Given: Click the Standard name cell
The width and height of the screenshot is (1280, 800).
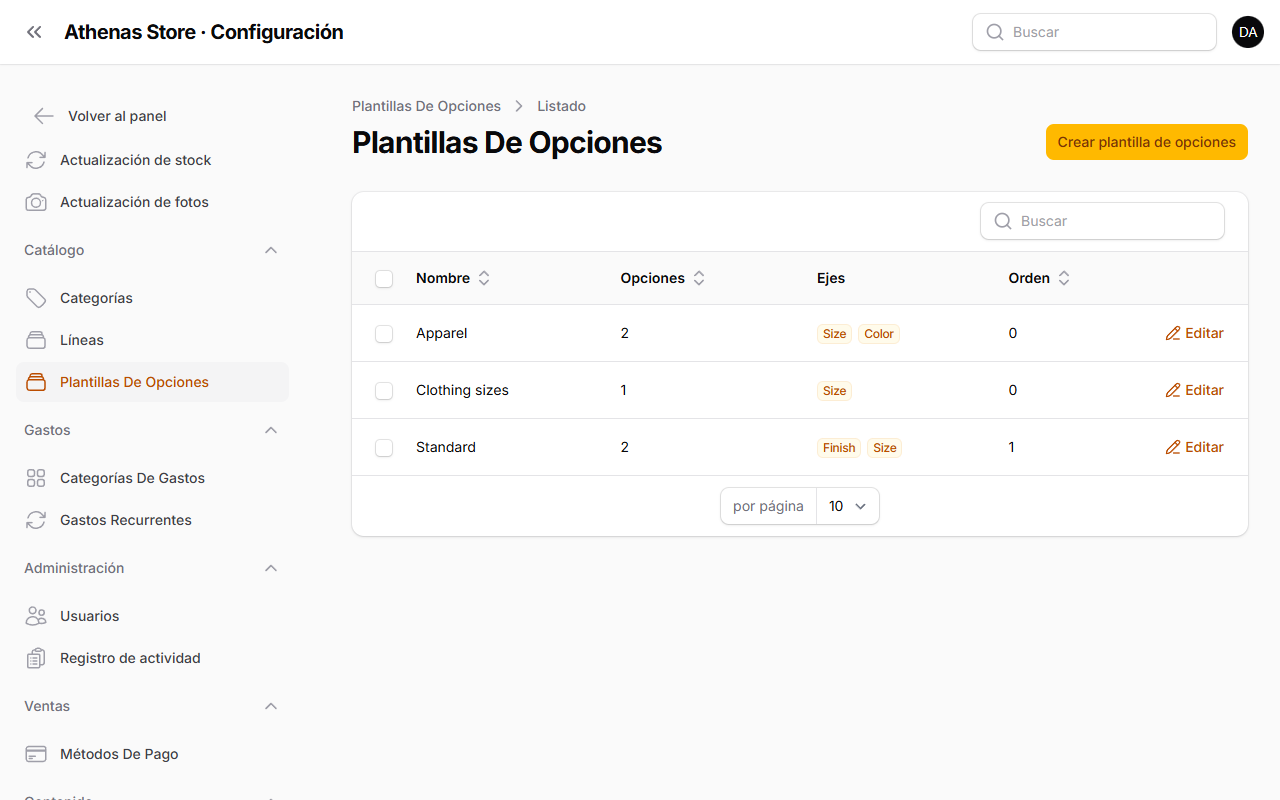Looking at the screenshot, I should 446,447.
